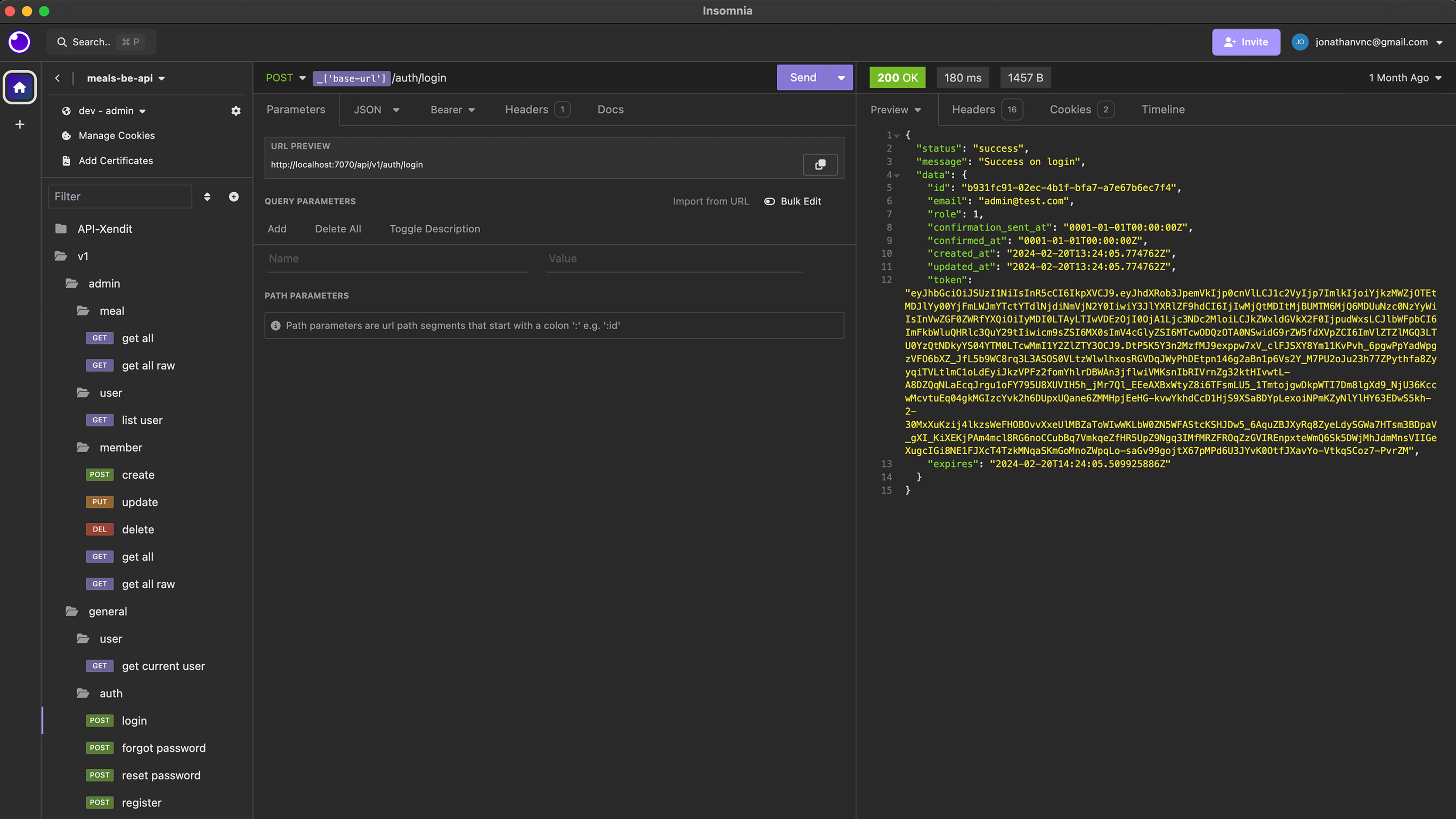
Task: Click the Filter input field
Action: click(120, 196)
